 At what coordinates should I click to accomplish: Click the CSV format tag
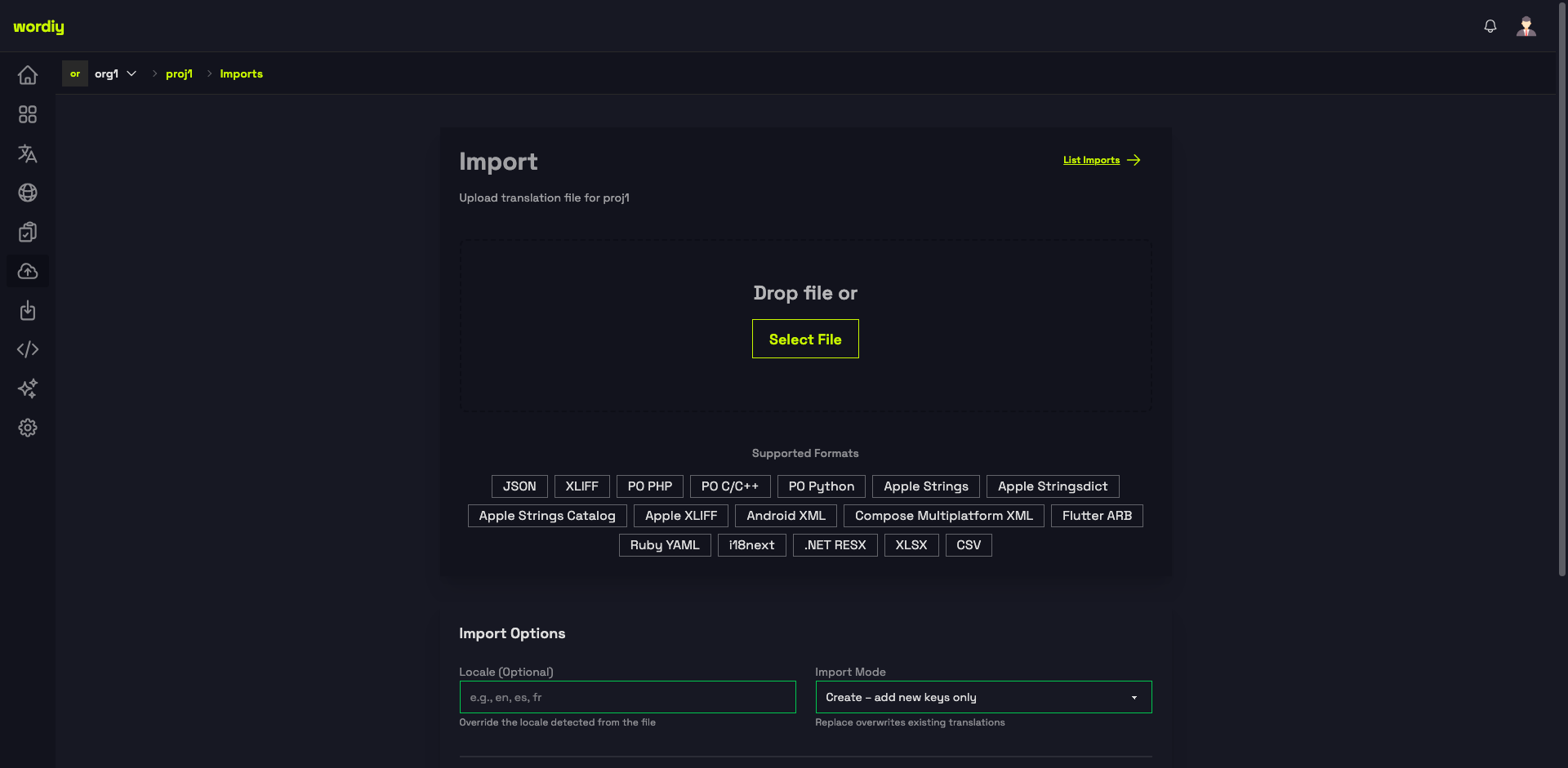[969, 545]
